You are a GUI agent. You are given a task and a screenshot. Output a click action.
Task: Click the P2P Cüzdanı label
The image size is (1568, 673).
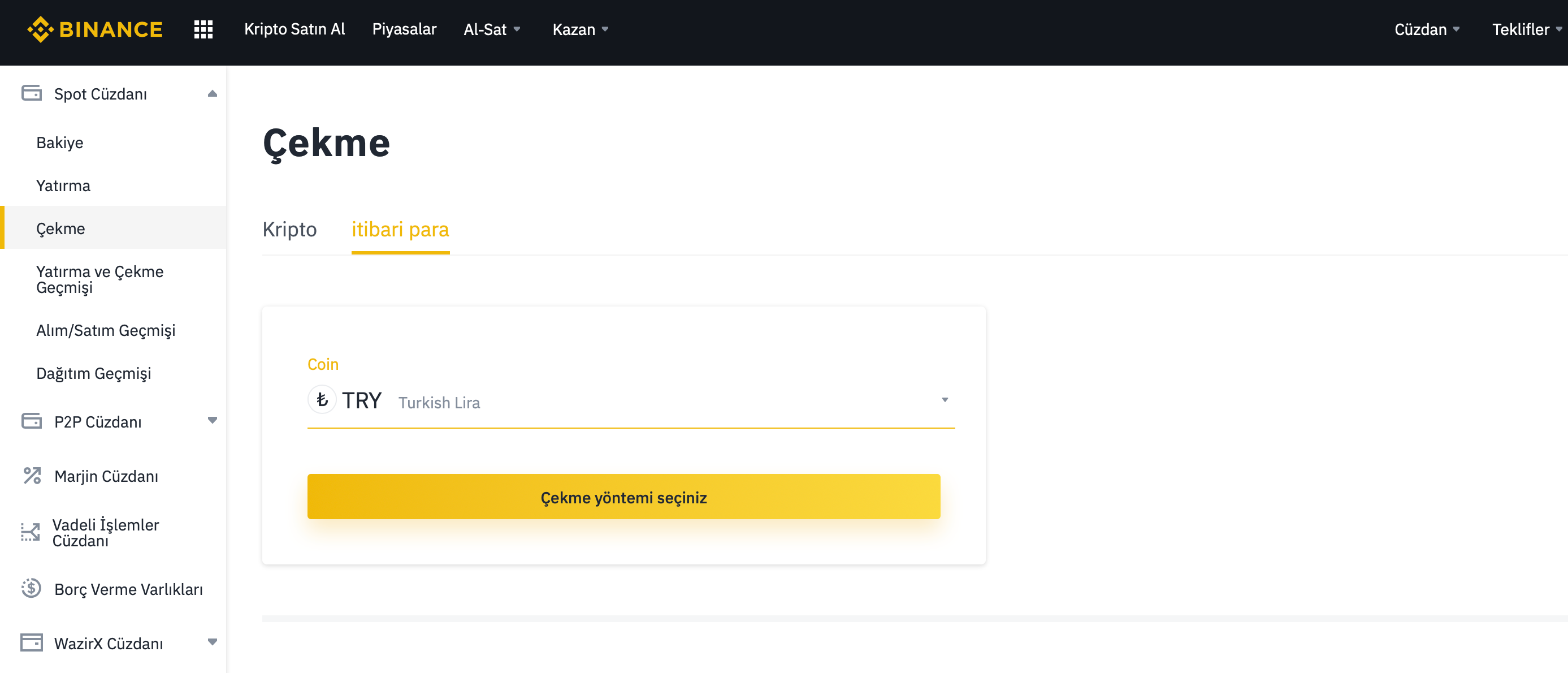click(98, 421)
